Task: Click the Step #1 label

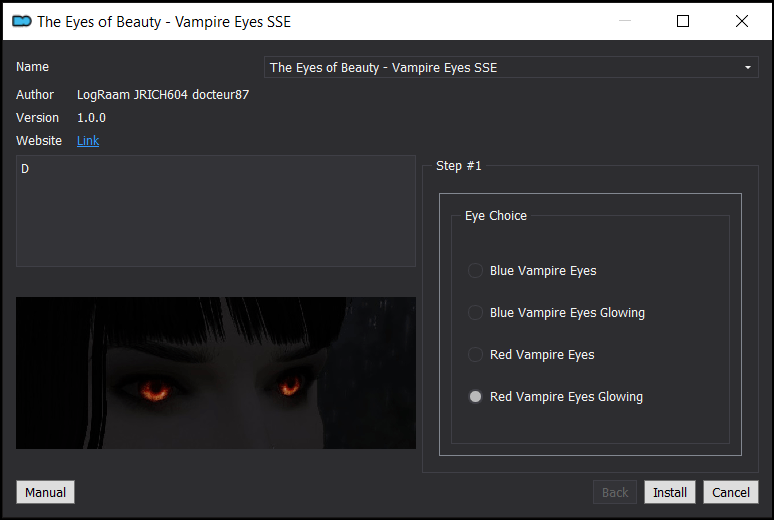Action: [459, 166]
